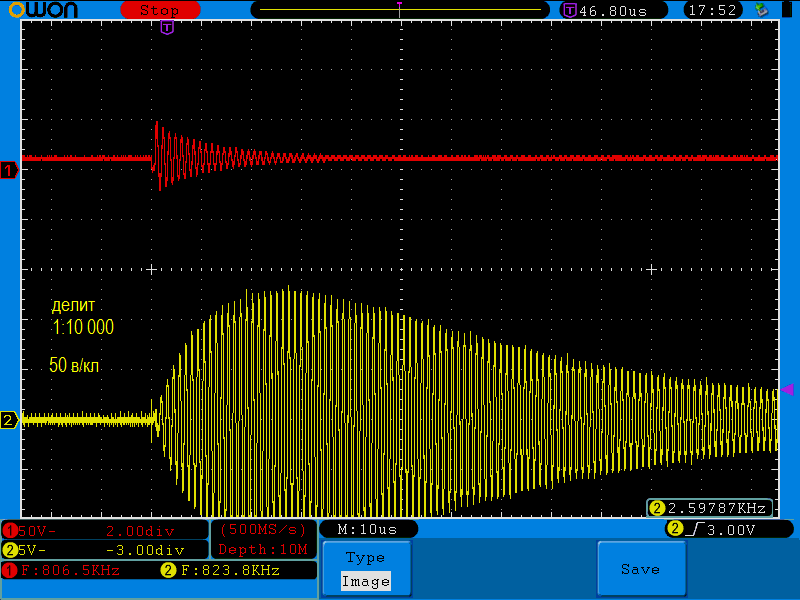Click the 500MS/s sample rate readout
The height and width of the screenshot is (600, 800).
pos(262,530)
